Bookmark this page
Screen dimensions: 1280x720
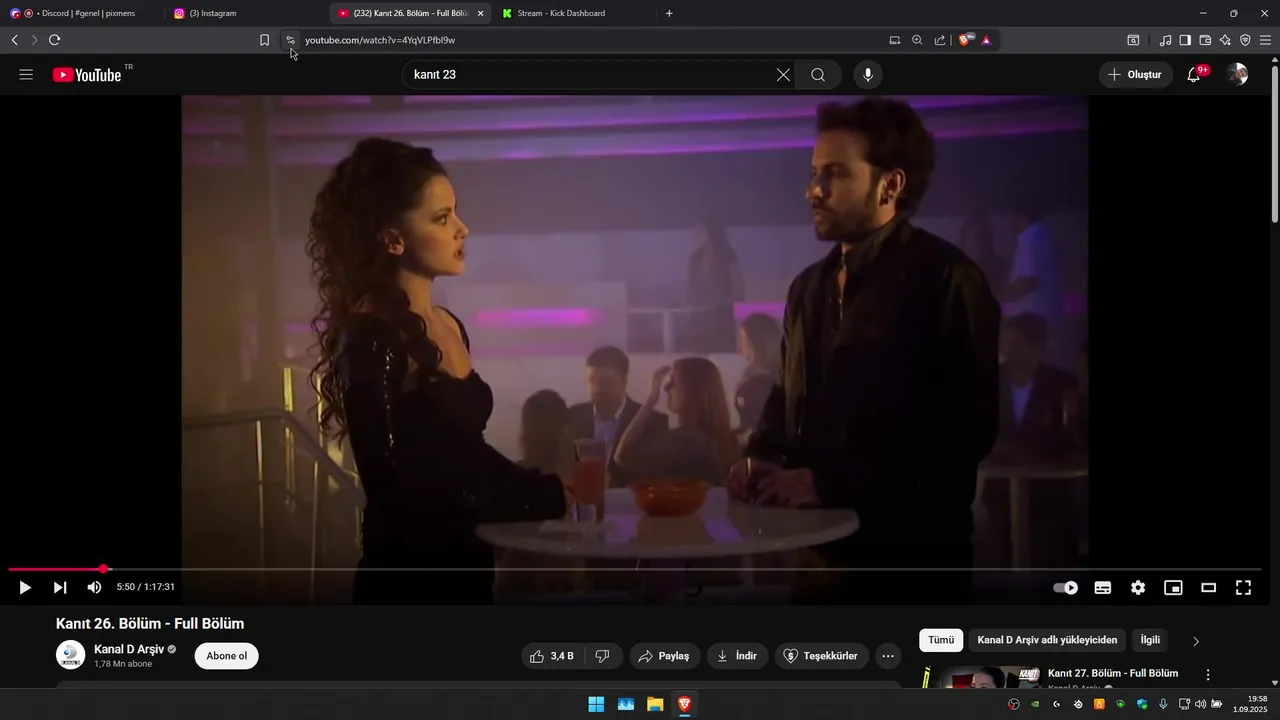click(264, 40)
